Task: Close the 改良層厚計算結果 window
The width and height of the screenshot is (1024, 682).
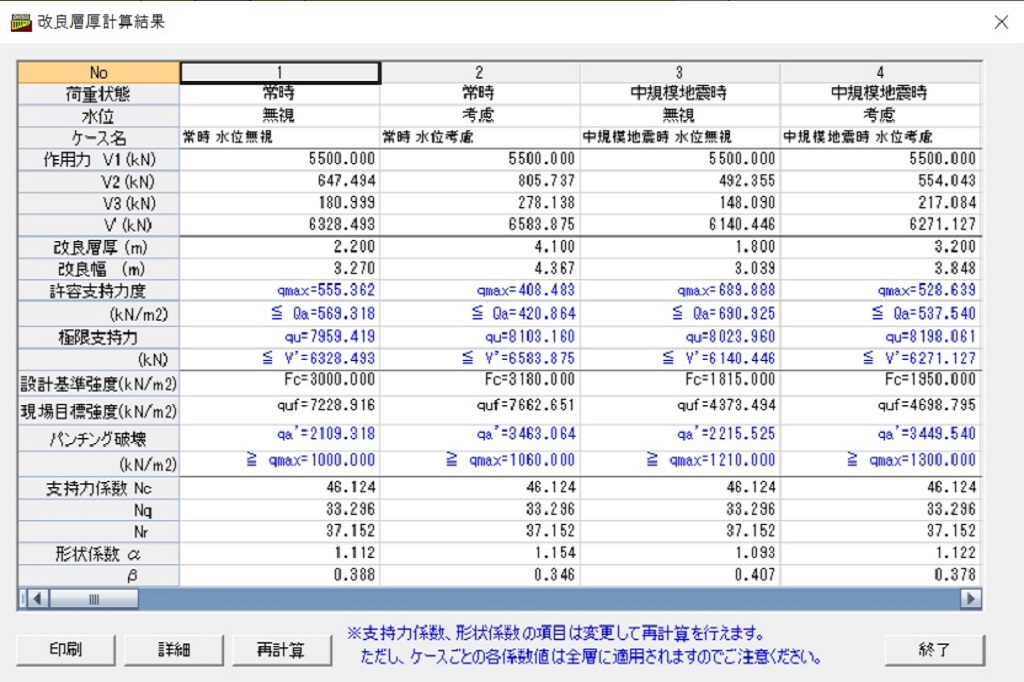Action: 1001,22
